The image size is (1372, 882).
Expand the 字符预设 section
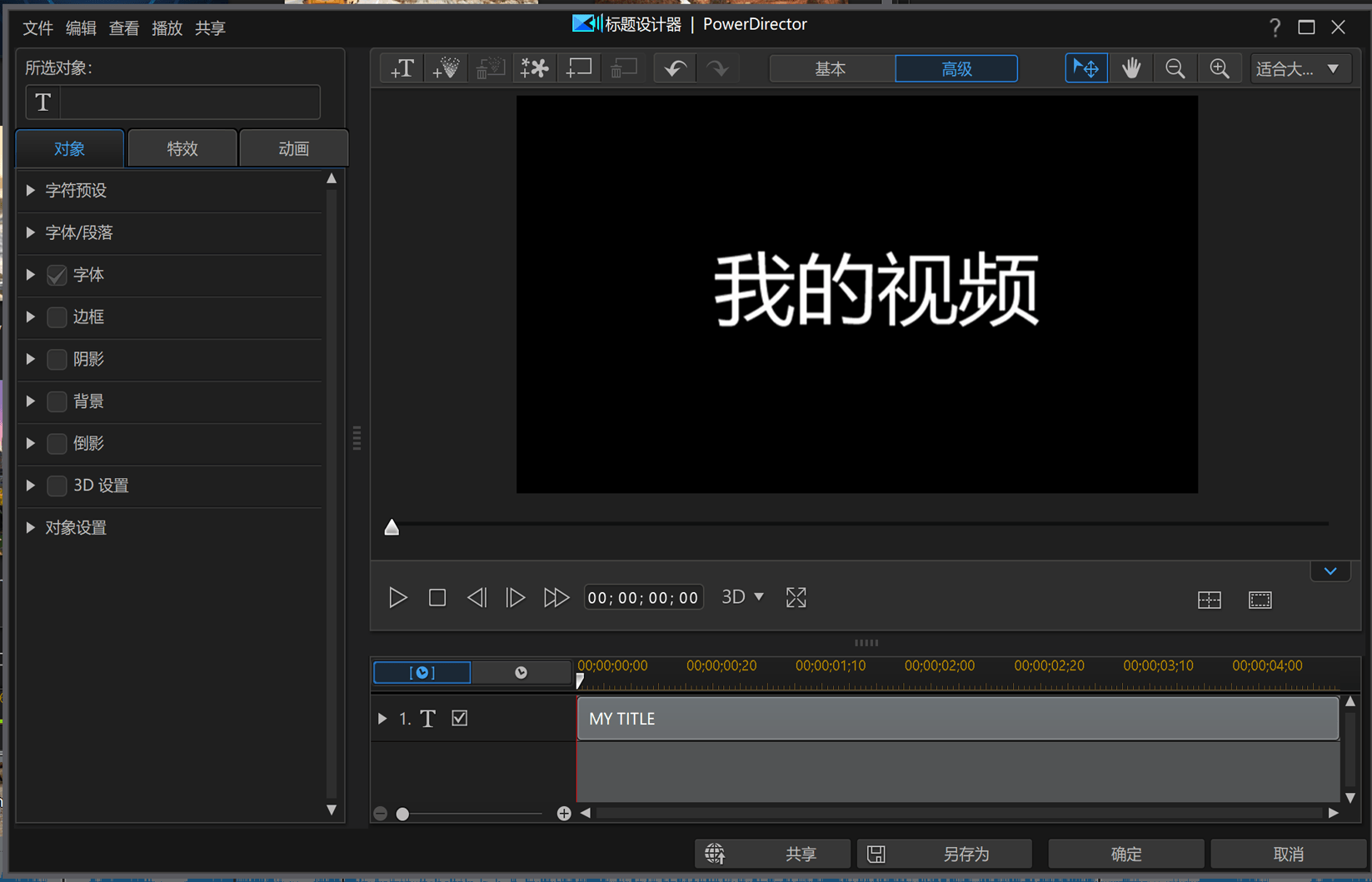31,191
